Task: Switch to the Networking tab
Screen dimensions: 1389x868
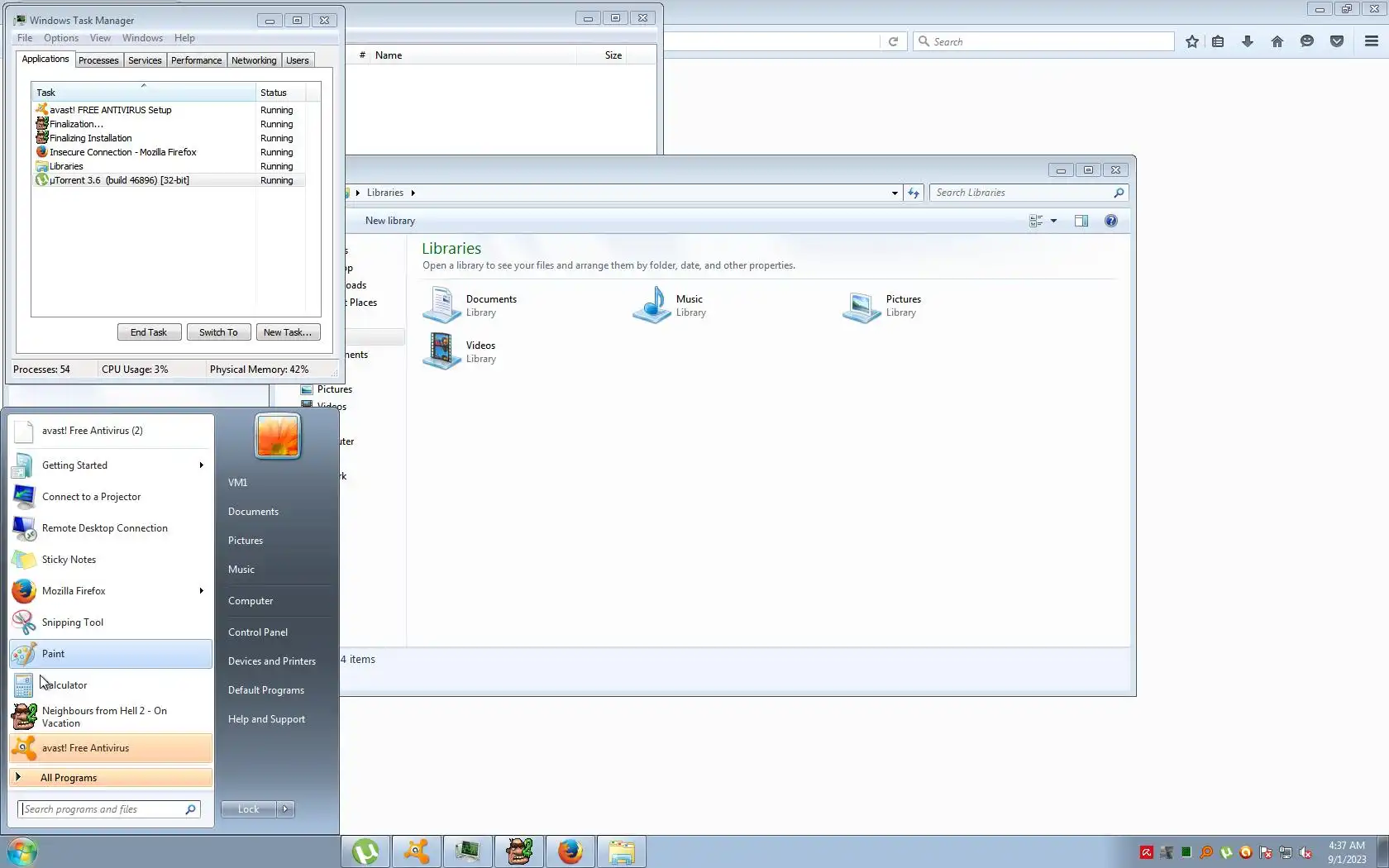Action: click(254, 60)
